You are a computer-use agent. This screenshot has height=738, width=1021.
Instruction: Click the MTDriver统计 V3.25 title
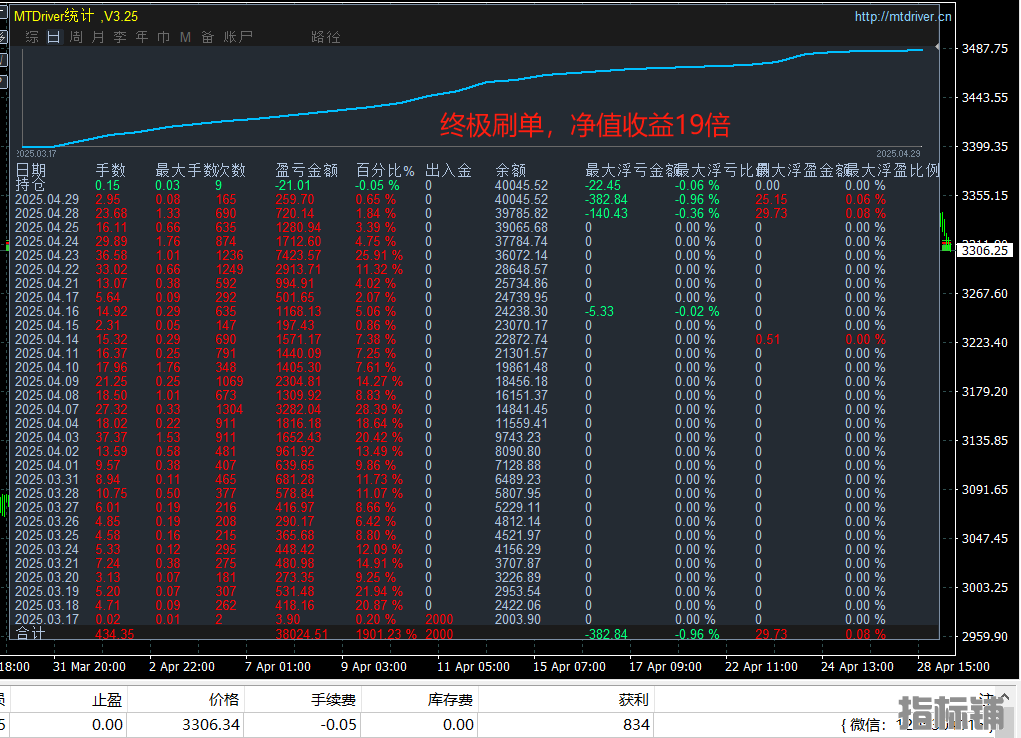pos(76,16)
